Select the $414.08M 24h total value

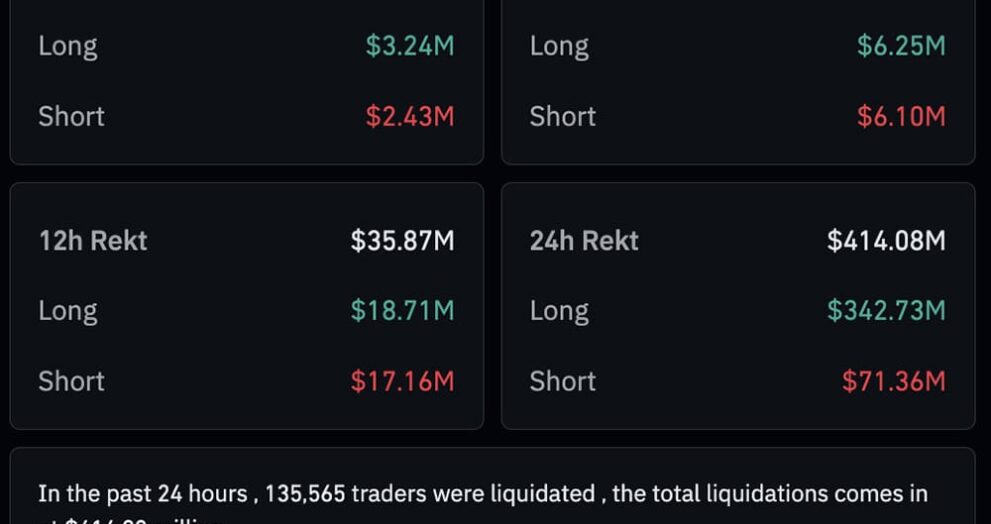pyautogui.click(x=886, y=241)
